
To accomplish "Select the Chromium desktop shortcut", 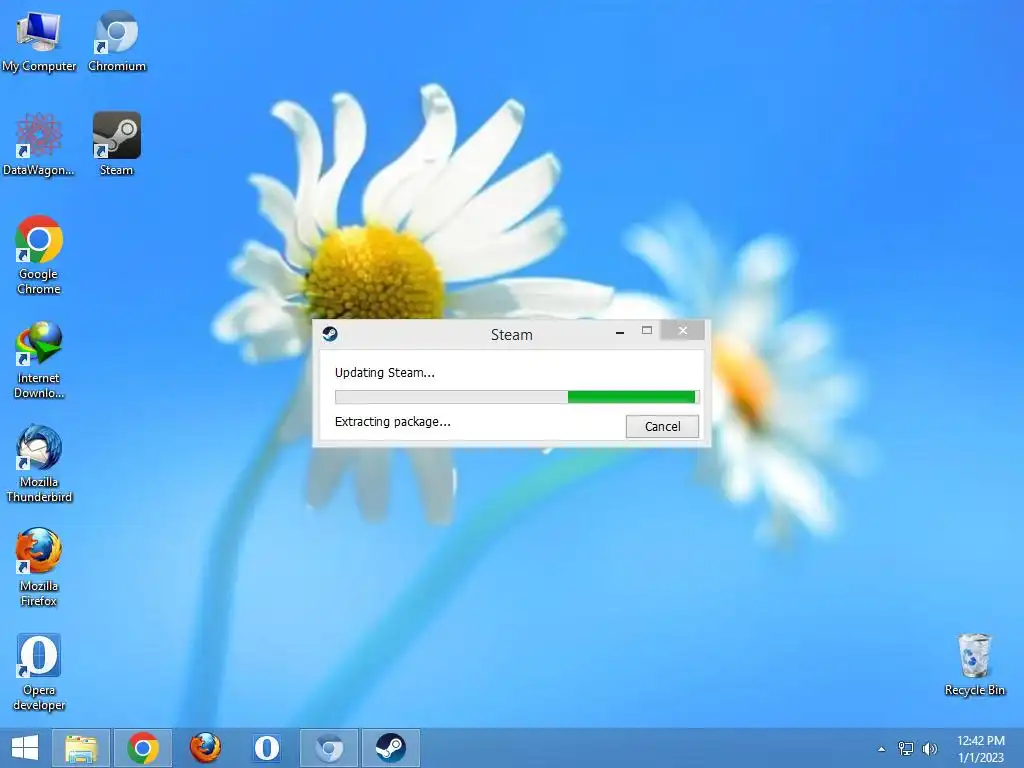I will (117, 41).
